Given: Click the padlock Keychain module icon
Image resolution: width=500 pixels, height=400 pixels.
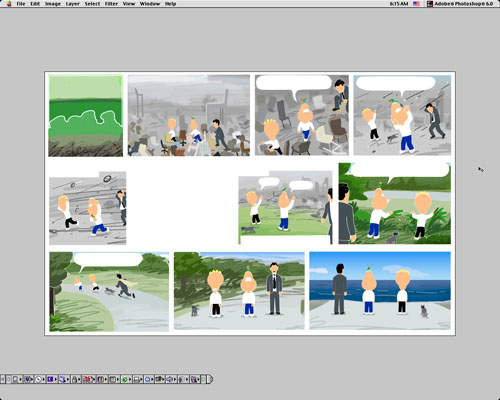Looking at the screenshot, I should pyautogui.click(x=74, y=379).
